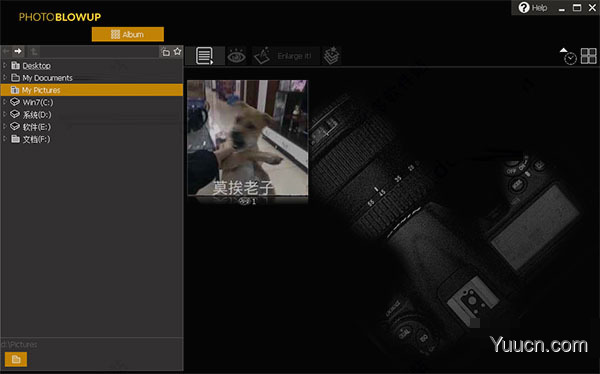Screen dimensions: 600x374
Task: Expand the 软件(E:) tree node
Action: pos(5,127)
